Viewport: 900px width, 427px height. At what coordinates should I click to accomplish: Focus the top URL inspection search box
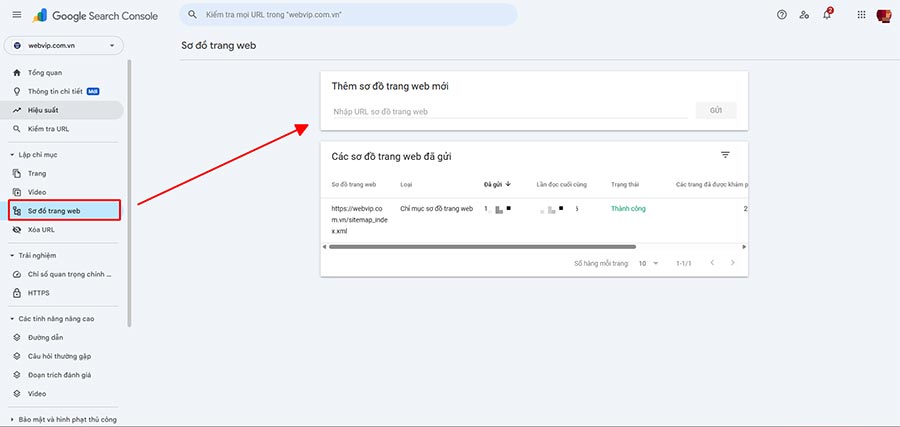point(348,15)
